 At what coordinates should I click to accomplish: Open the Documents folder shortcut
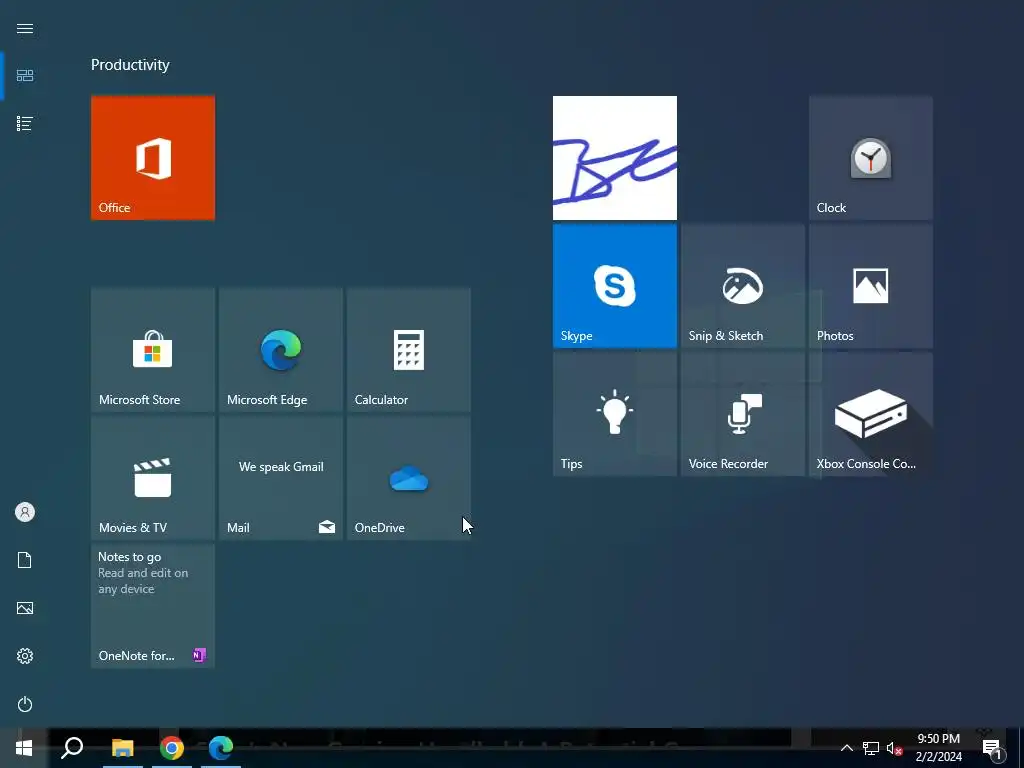25,560
